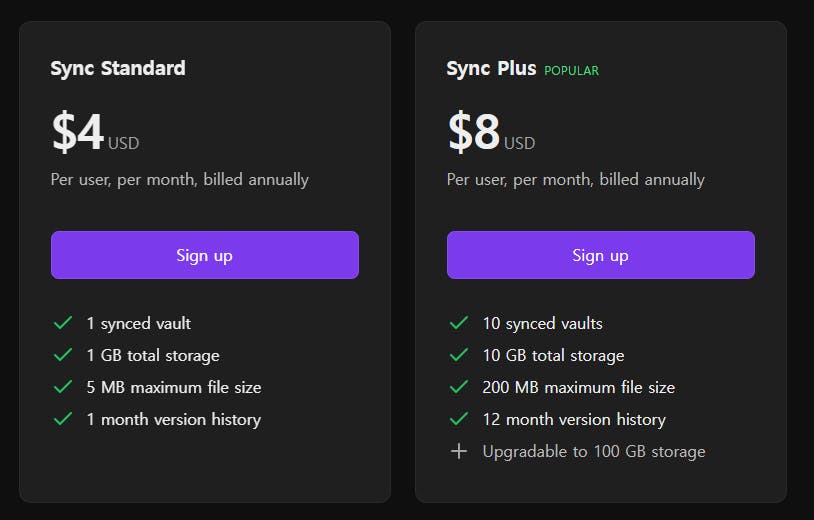The height and width of the screenshot is (520, 814).
Task: Click checkmark beside 5 MB maximum file size
Action: pyautogui.click(x=63, y=387)
